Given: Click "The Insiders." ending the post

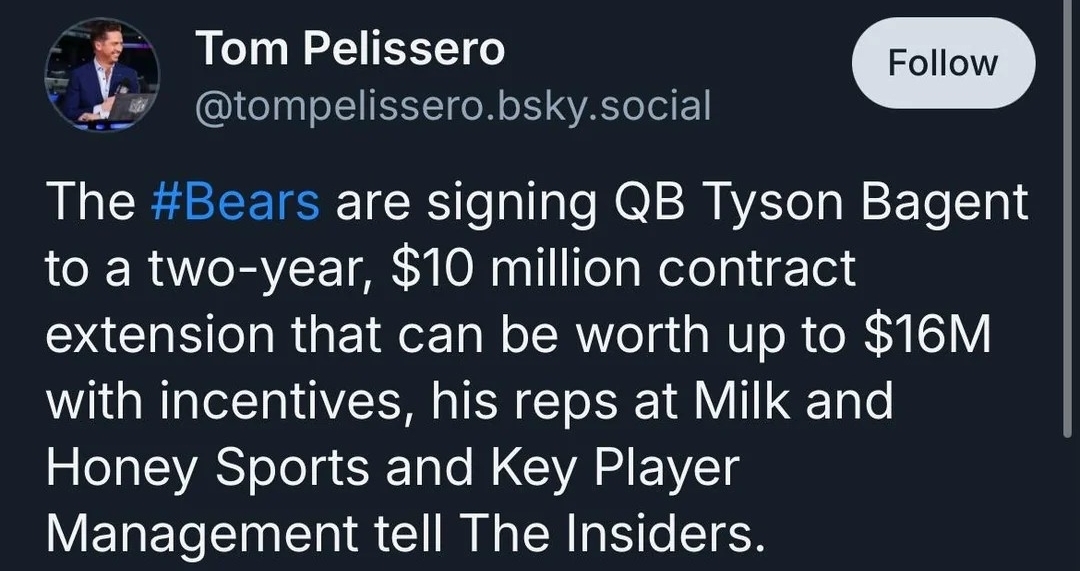Looking at the screenshot, I should (614, 533).
